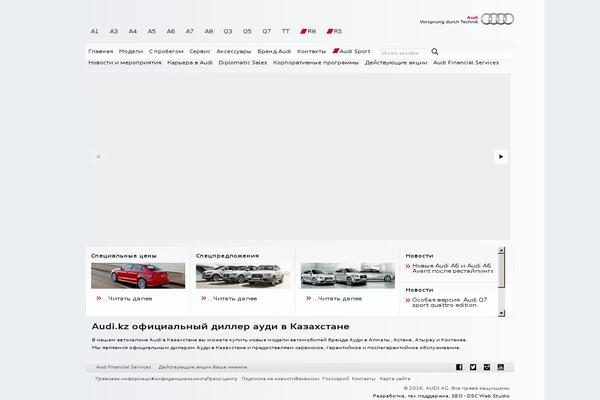Click heading Audi.kz официальный диллер
Screen dimensions: 600x400
click(220, 327)
